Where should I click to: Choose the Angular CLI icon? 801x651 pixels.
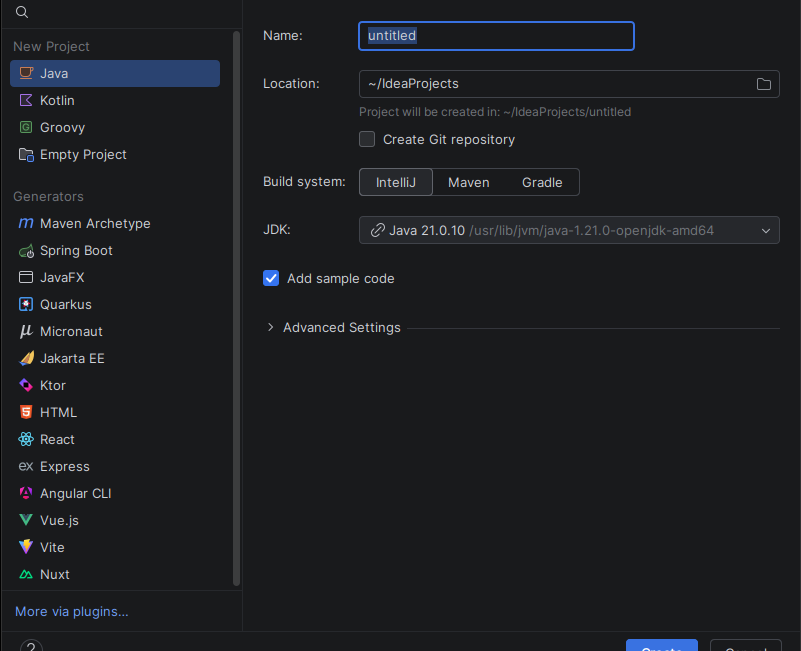click(26, 493)
